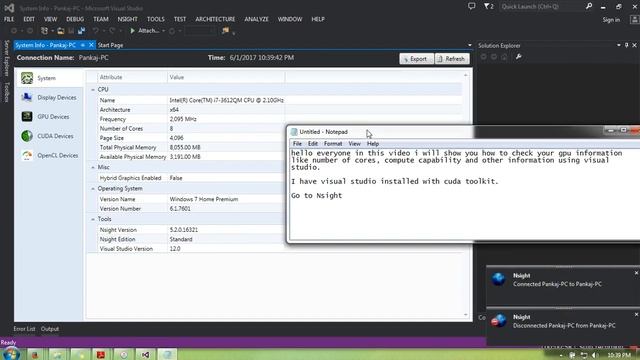
Task: Click Solution Explorer properties wrench icon
Action: pos(518,57)
